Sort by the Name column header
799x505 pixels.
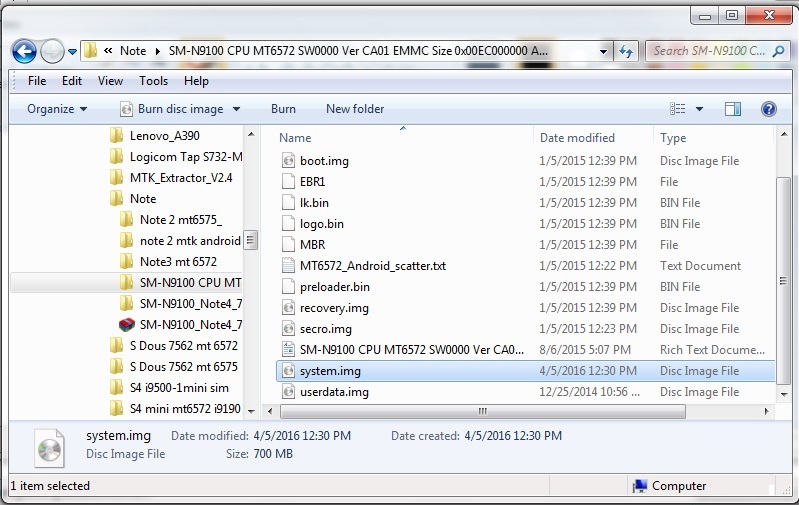295,138
